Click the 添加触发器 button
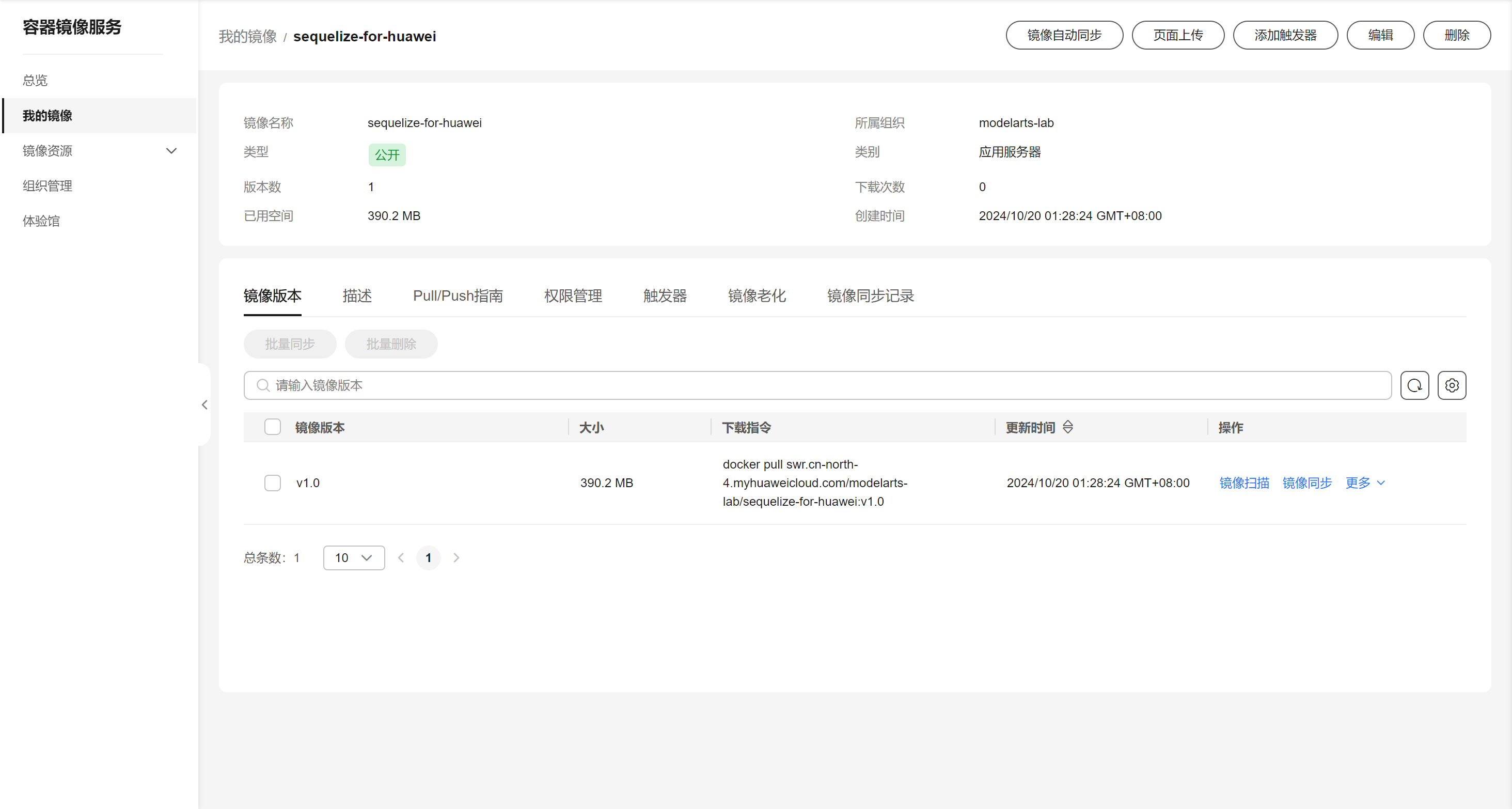 1285,35
